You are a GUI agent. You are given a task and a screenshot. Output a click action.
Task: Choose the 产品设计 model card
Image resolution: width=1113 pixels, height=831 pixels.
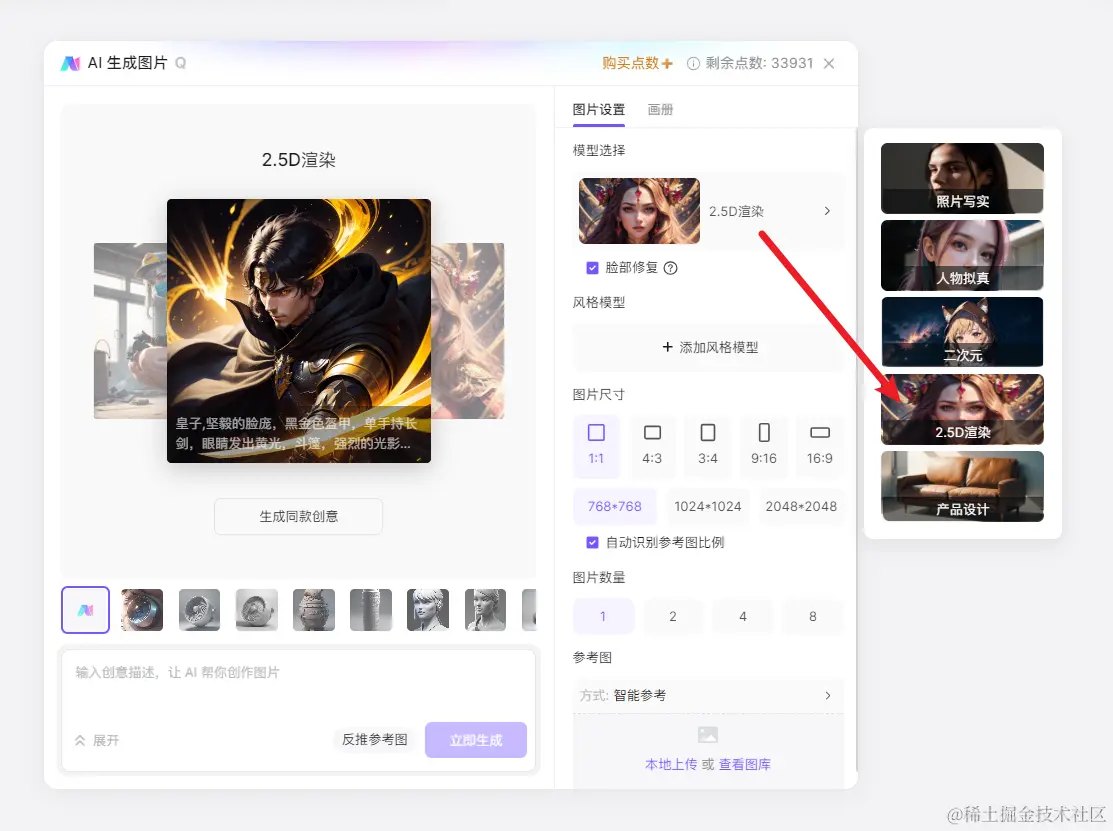[962, 486]
